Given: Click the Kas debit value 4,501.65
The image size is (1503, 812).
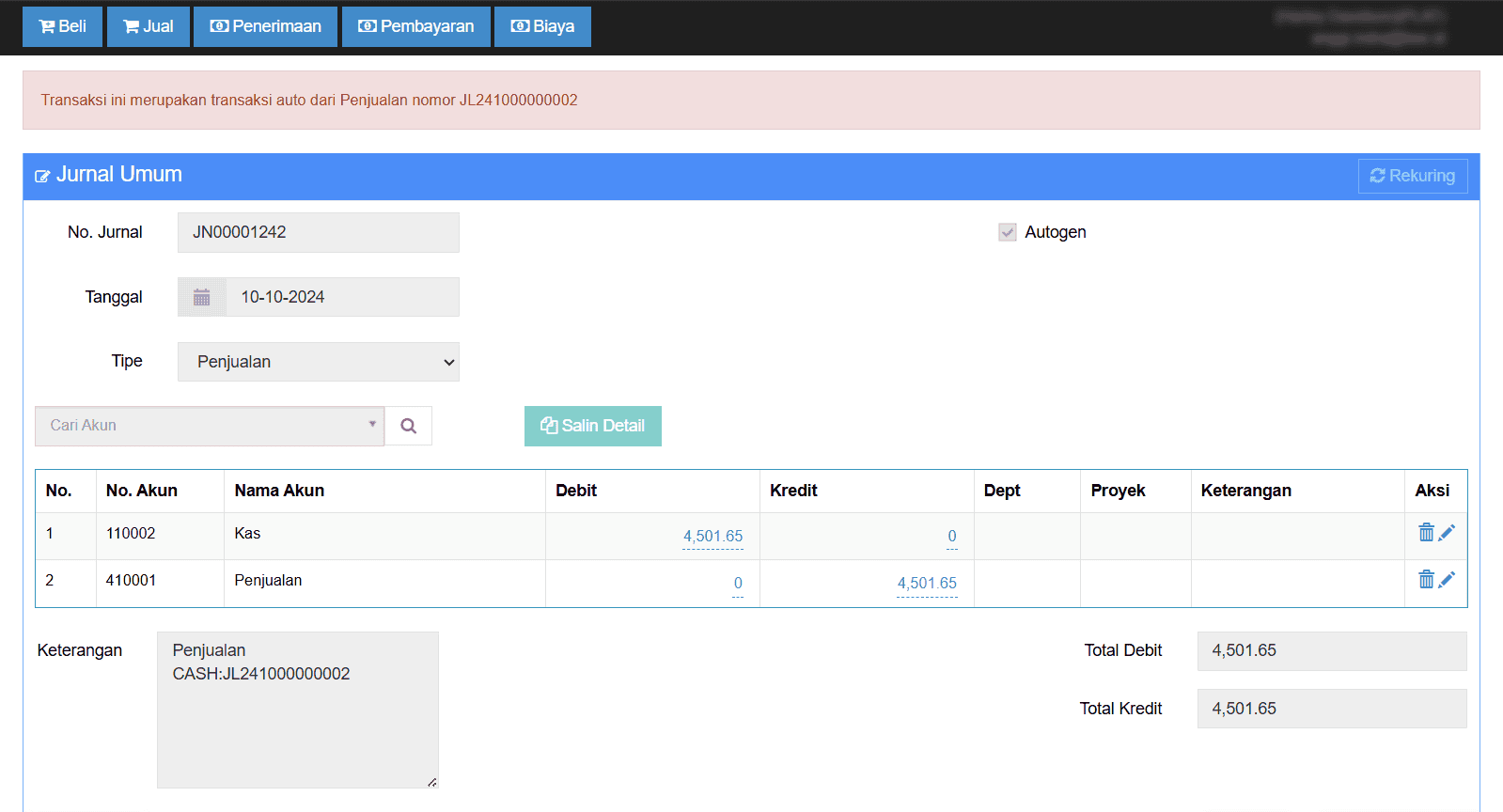Looking at the screenshot, I should pos(712,536).
